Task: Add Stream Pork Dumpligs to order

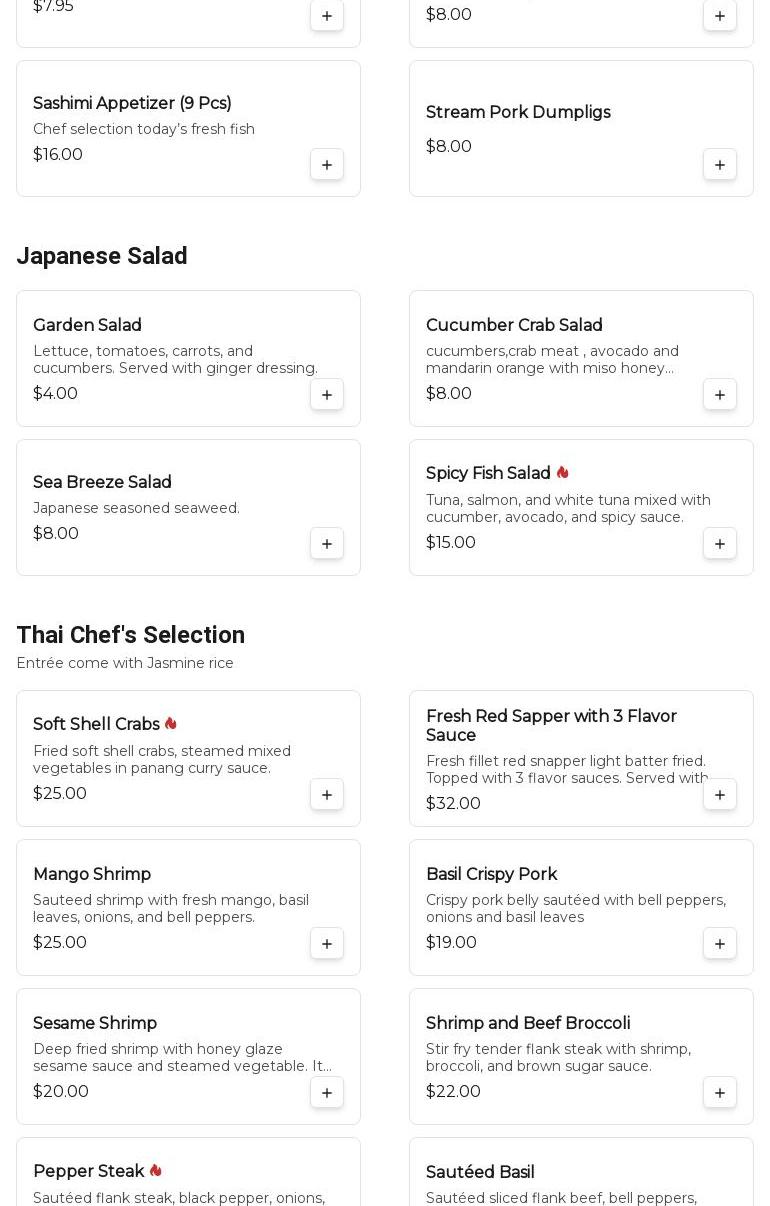Action: tap(720, 164)
